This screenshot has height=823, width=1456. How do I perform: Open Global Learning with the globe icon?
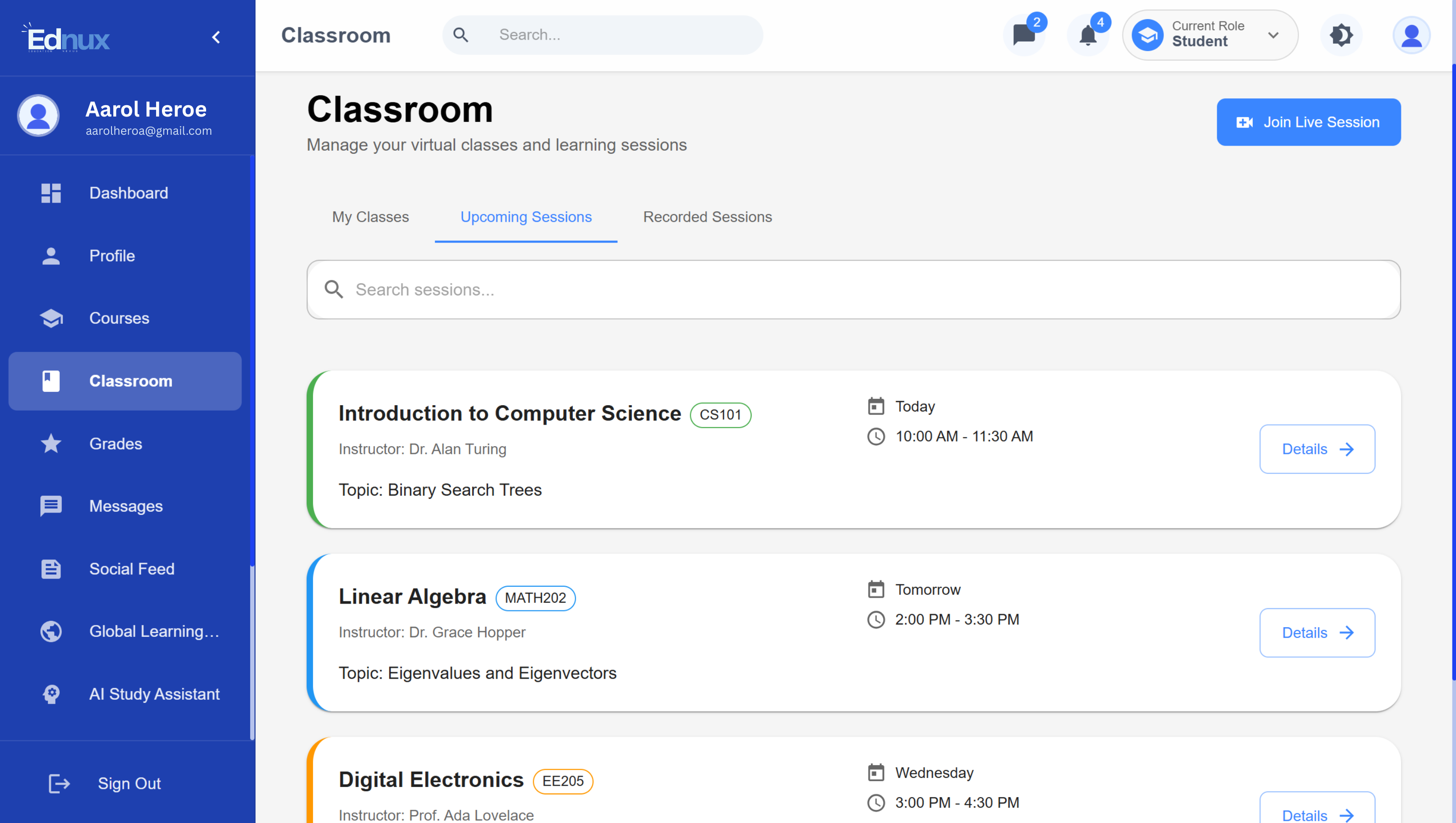click(51, 631)
